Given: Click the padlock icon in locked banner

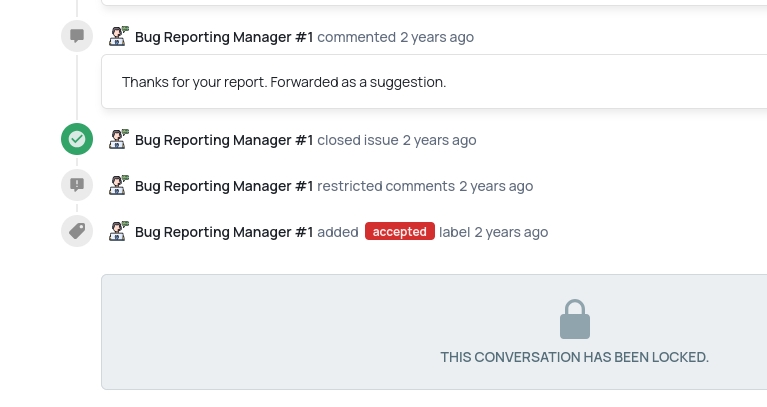Looking at the screenshot, I should click(x=574, y=319).
